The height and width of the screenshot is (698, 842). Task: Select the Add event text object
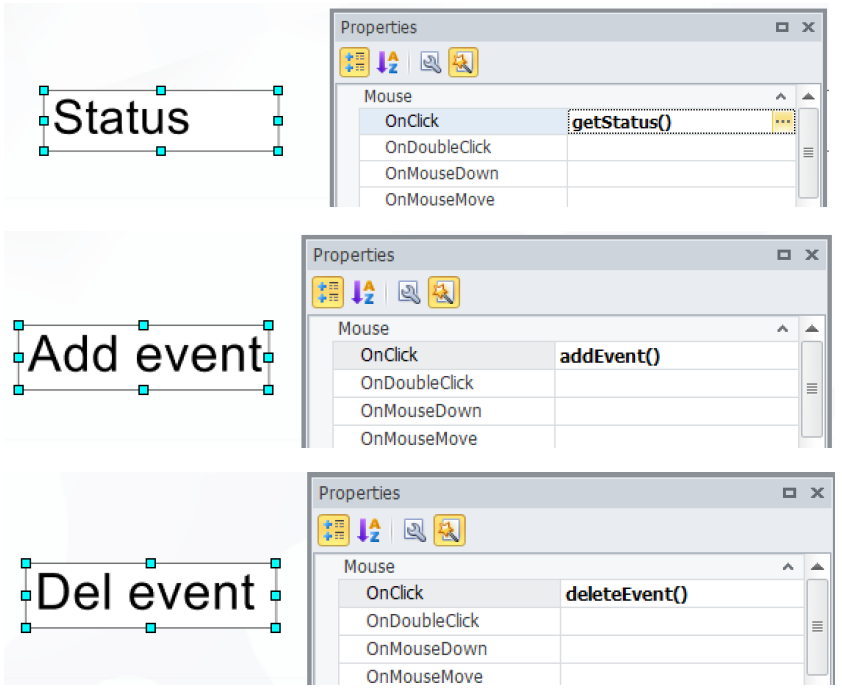[143, 357]
